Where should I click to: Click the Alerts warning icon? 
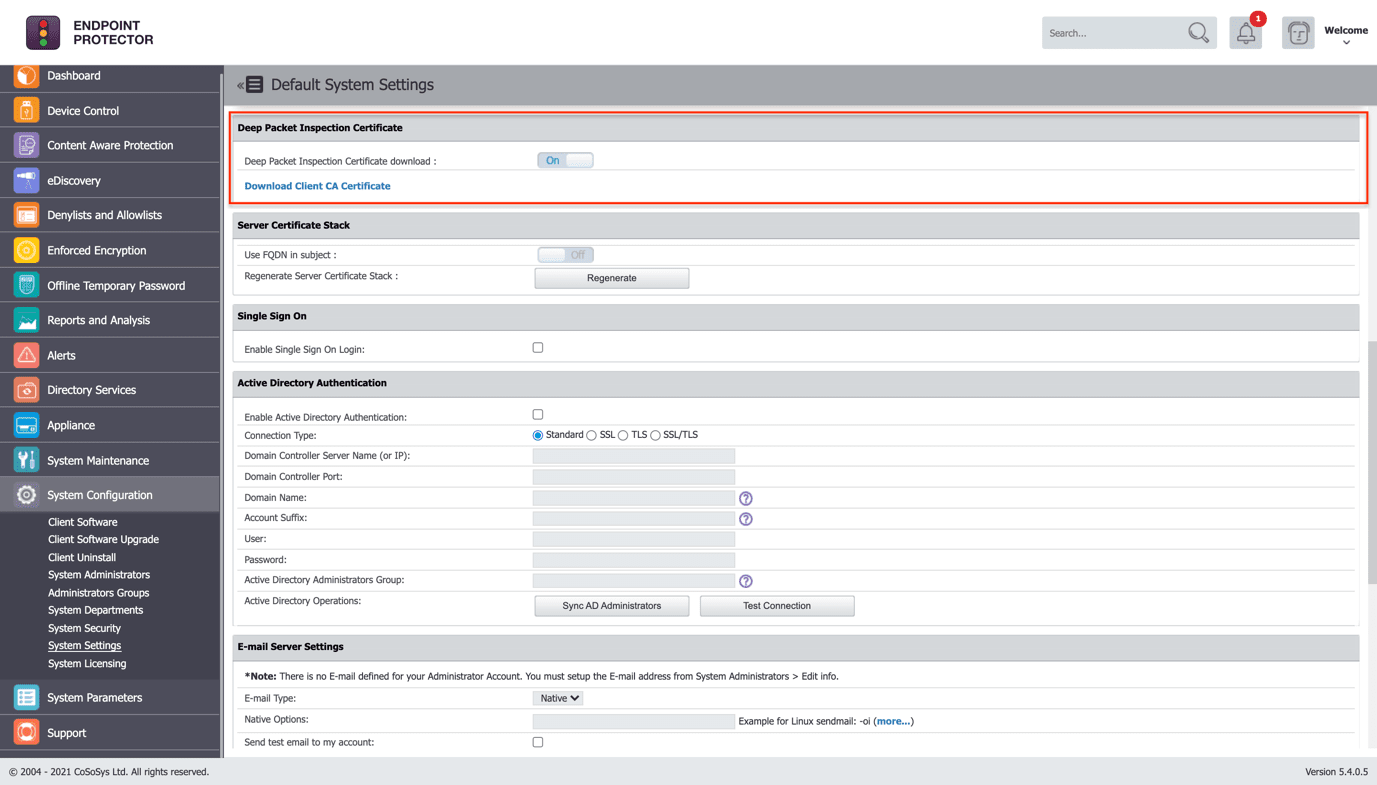coord(26,355)
